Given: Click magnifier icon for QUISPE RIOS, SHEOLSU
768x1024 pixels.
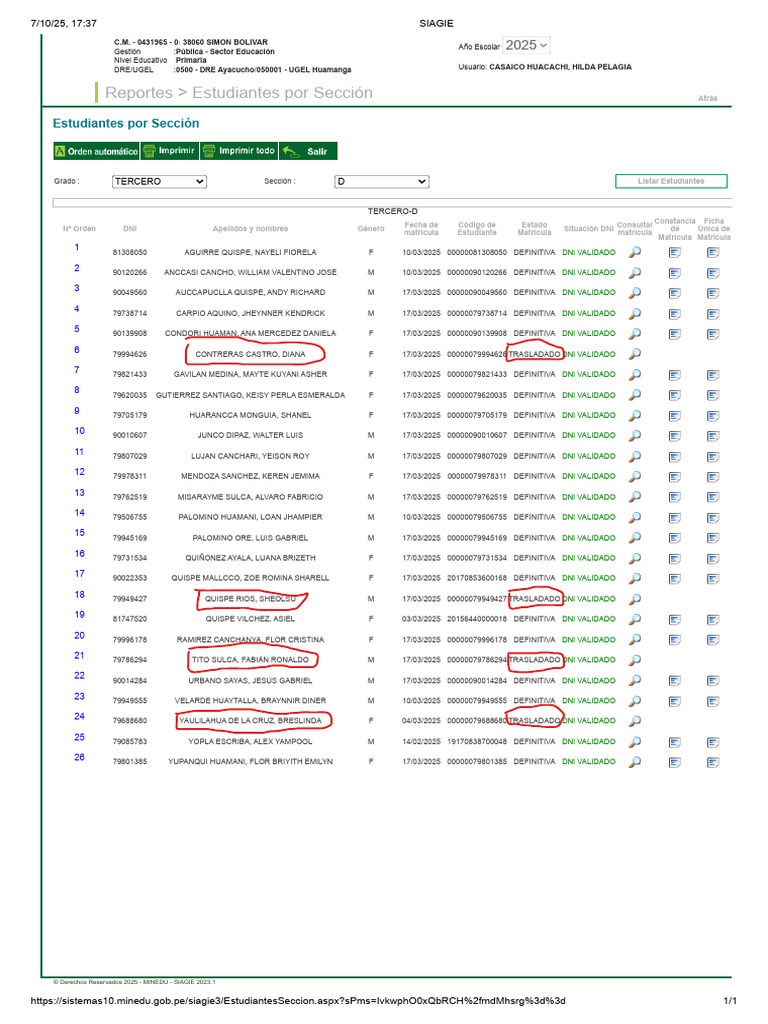Looking at the screenshot, I should 634,599.
